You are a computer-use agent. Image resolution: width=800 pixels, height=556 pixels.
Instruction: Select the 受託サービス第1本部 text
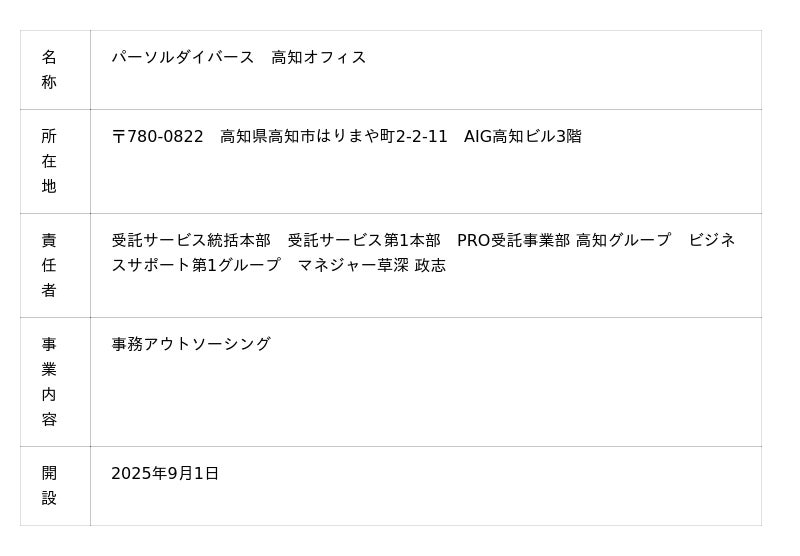[x=364, y=240]
